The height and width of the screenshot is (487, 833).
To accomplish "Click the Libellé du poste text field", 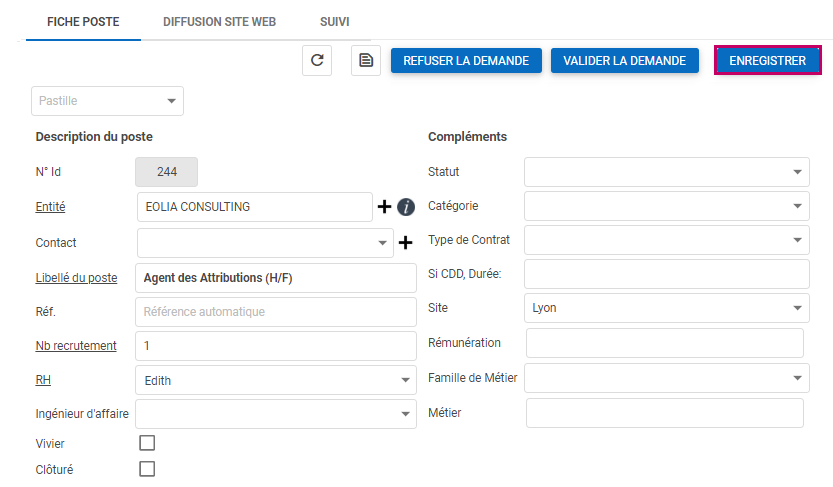I will point(275,278).
